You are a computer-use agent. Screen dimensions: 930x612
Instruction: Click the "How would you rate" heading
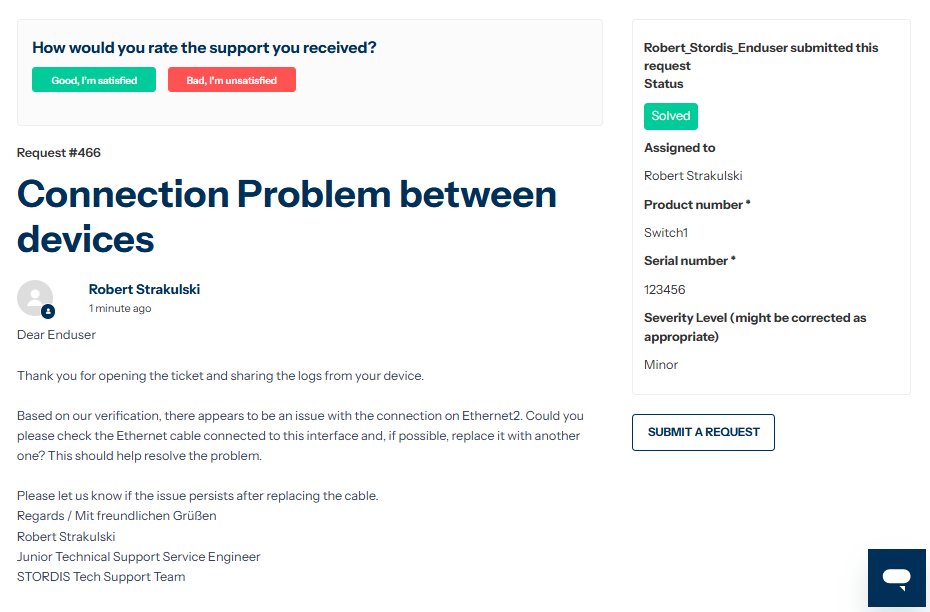point(204,48)
